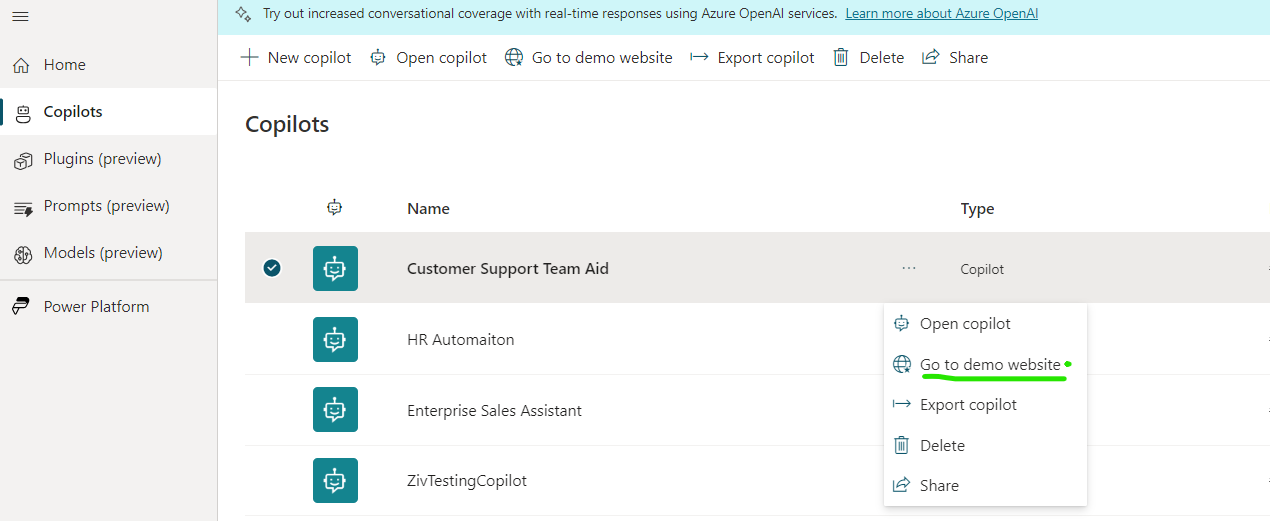
Task: Open more options ellipsis for Customer Support
Action: tap(908, 268)
